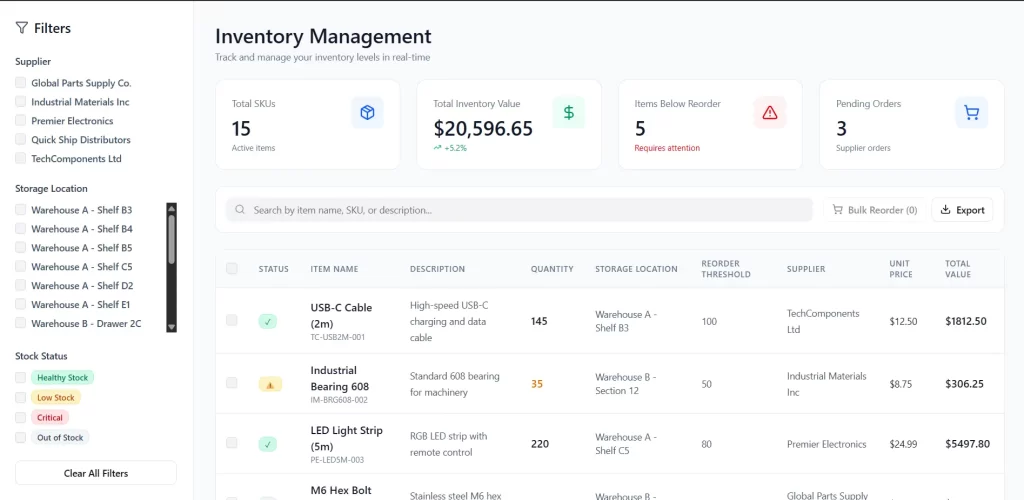Click the green checkmark status for USB-C Cable
This screenshot has width=1024, height=500.
pyautogui.click(x=267, y=321)
